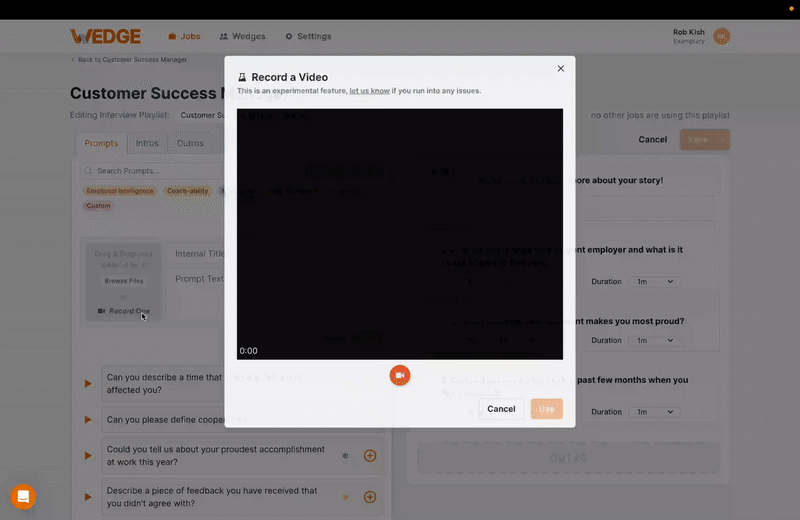Open the chat support widget
Screen dimensions: 800x520
(23, 497)
